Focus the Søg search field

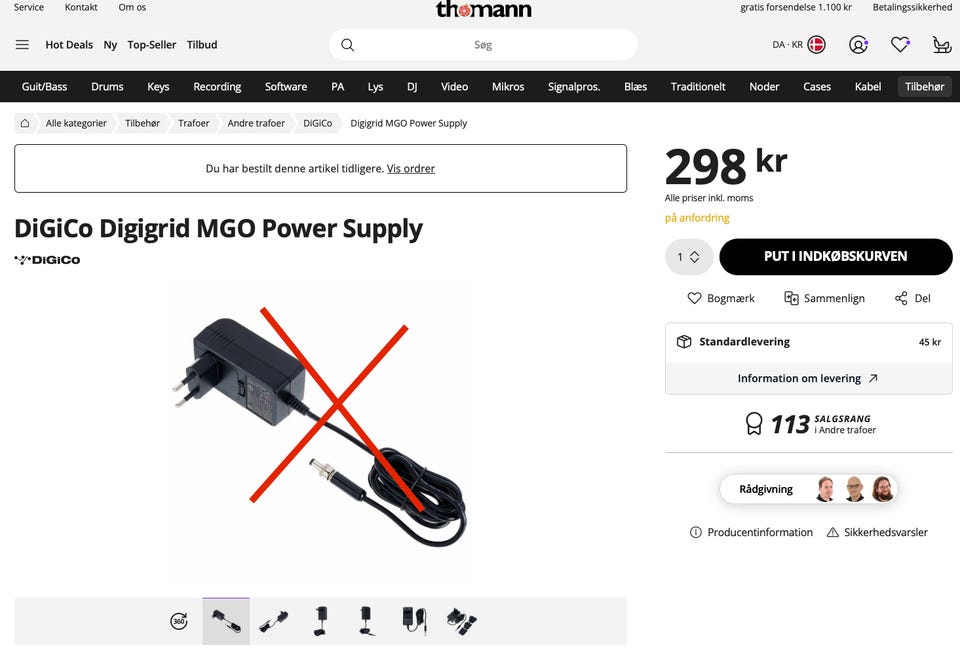click(x=483, y=45)
